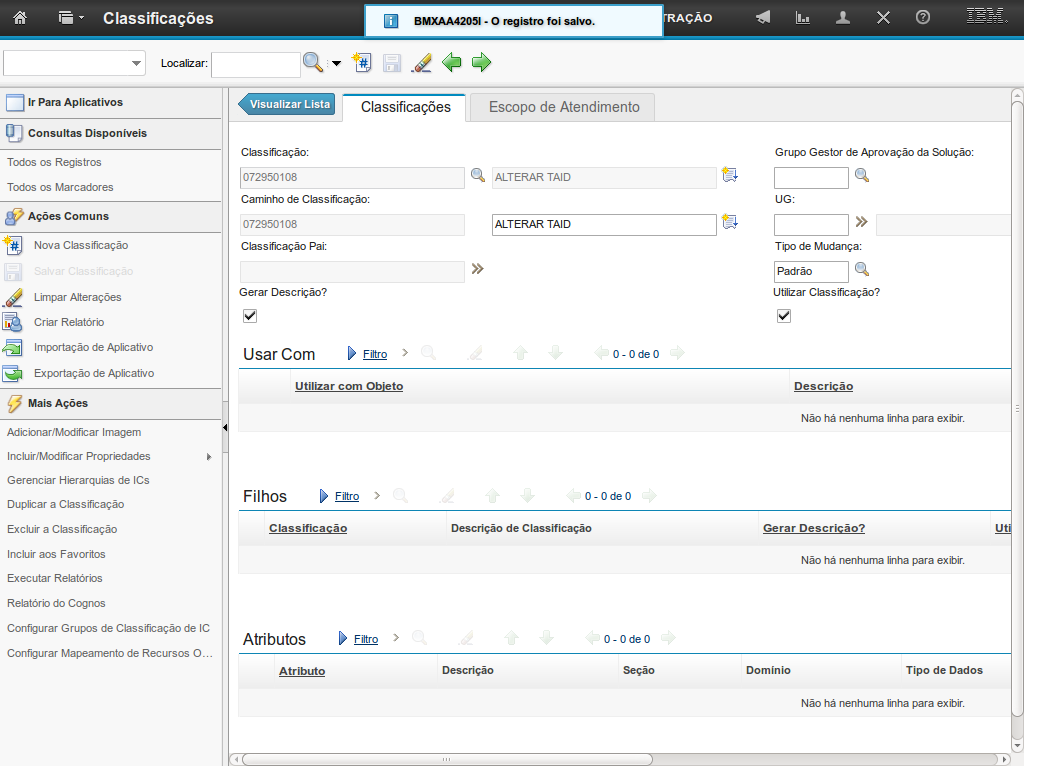Switch to Escopo de Atendimento tab
The width and height of the screenshot is (1054, 771).
(x=563, y=107)
